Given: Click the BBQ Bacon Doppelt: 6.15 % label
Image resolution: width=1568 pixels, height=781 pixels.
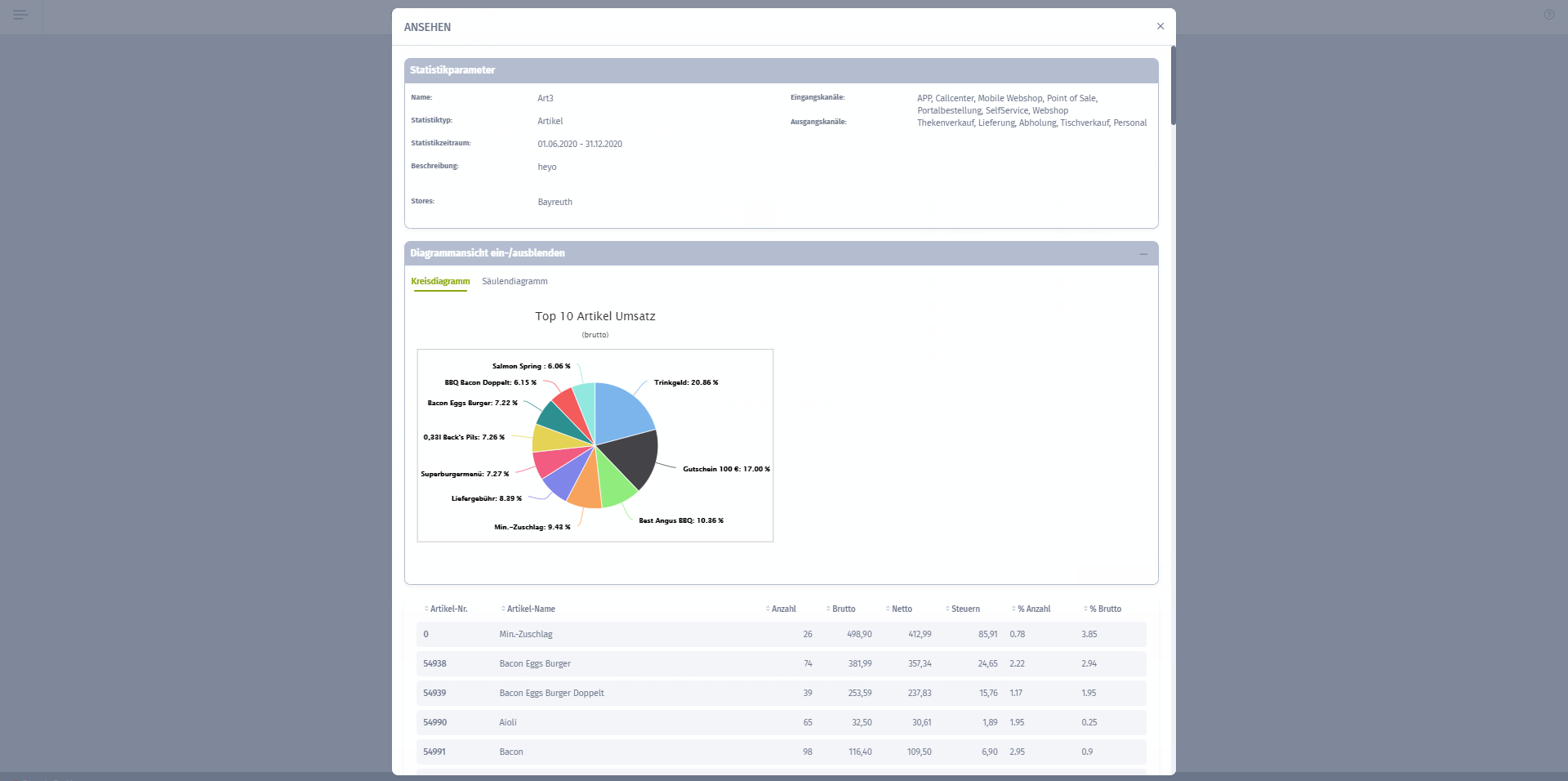Looking at the screenshot, I should [490, 382].
